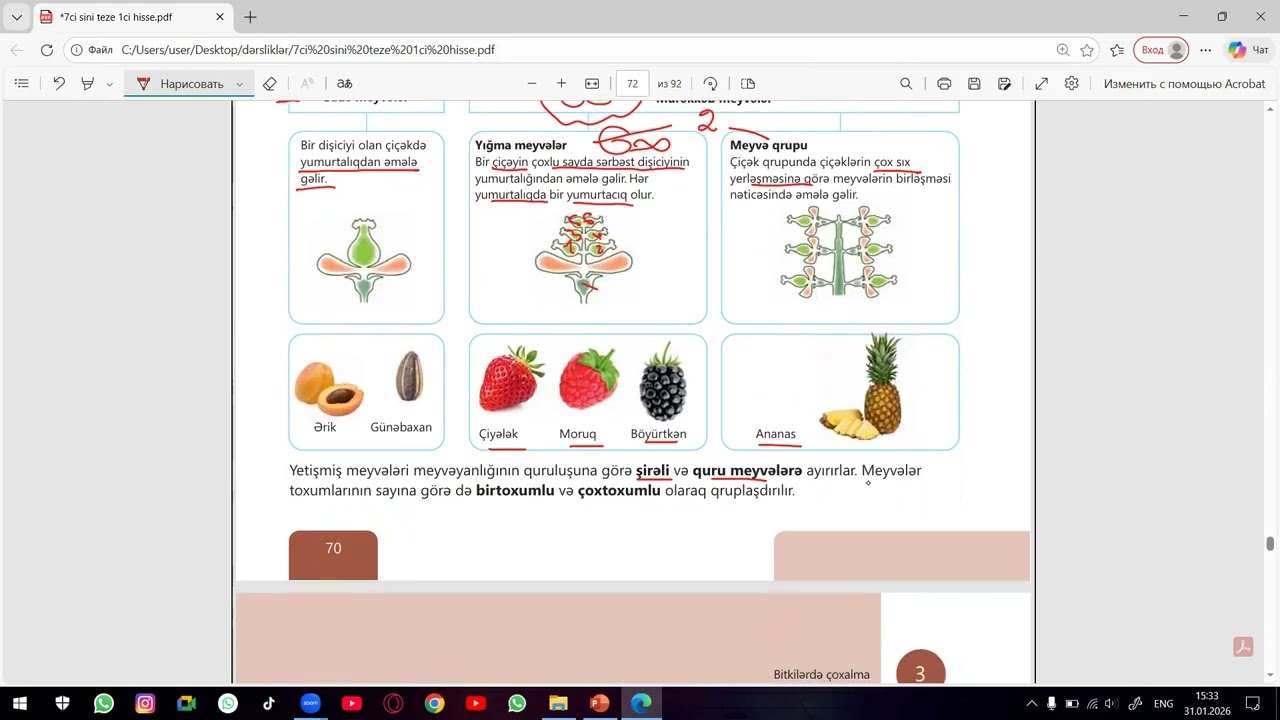Save the PDF file
The image size is (1280, 720).
[x=974, y=84]
